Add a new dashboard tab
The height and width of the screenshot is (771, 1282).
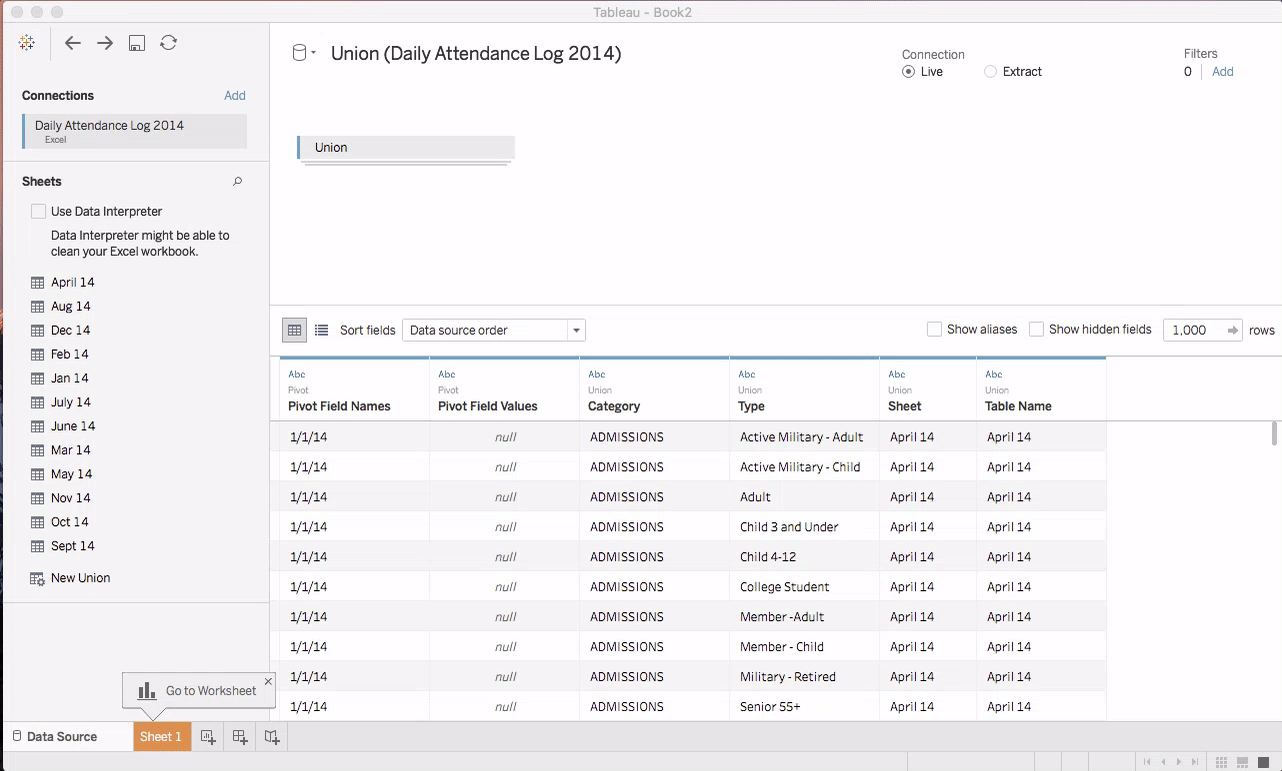240,737
